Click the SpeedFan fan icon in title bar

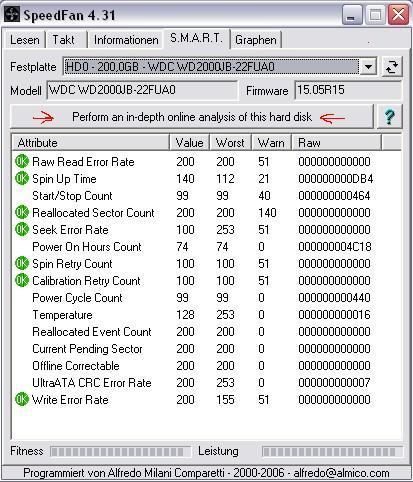(12, 14)
